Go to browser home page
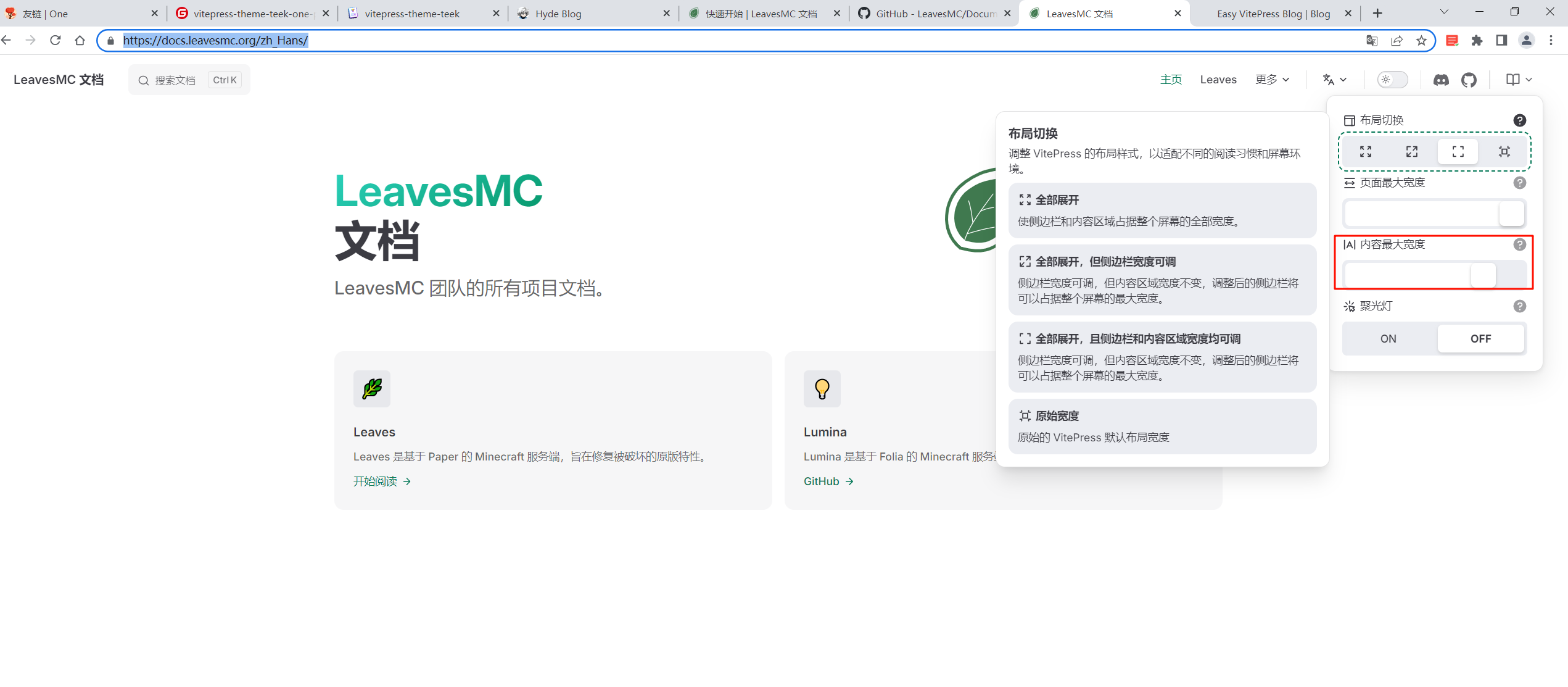 (80, 40)
